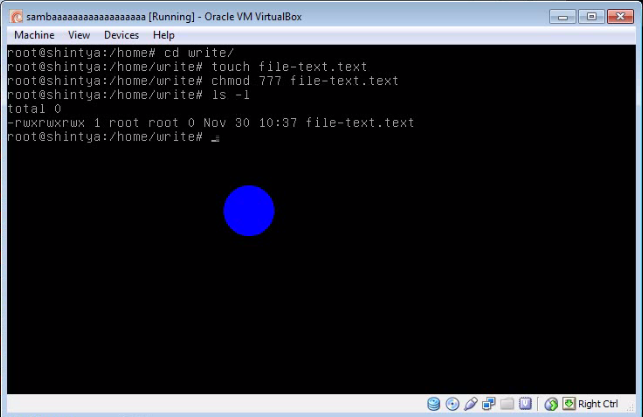Click the keyboard capture green arrow icon
Screen dimensions: 643x417
click(569, 404)
